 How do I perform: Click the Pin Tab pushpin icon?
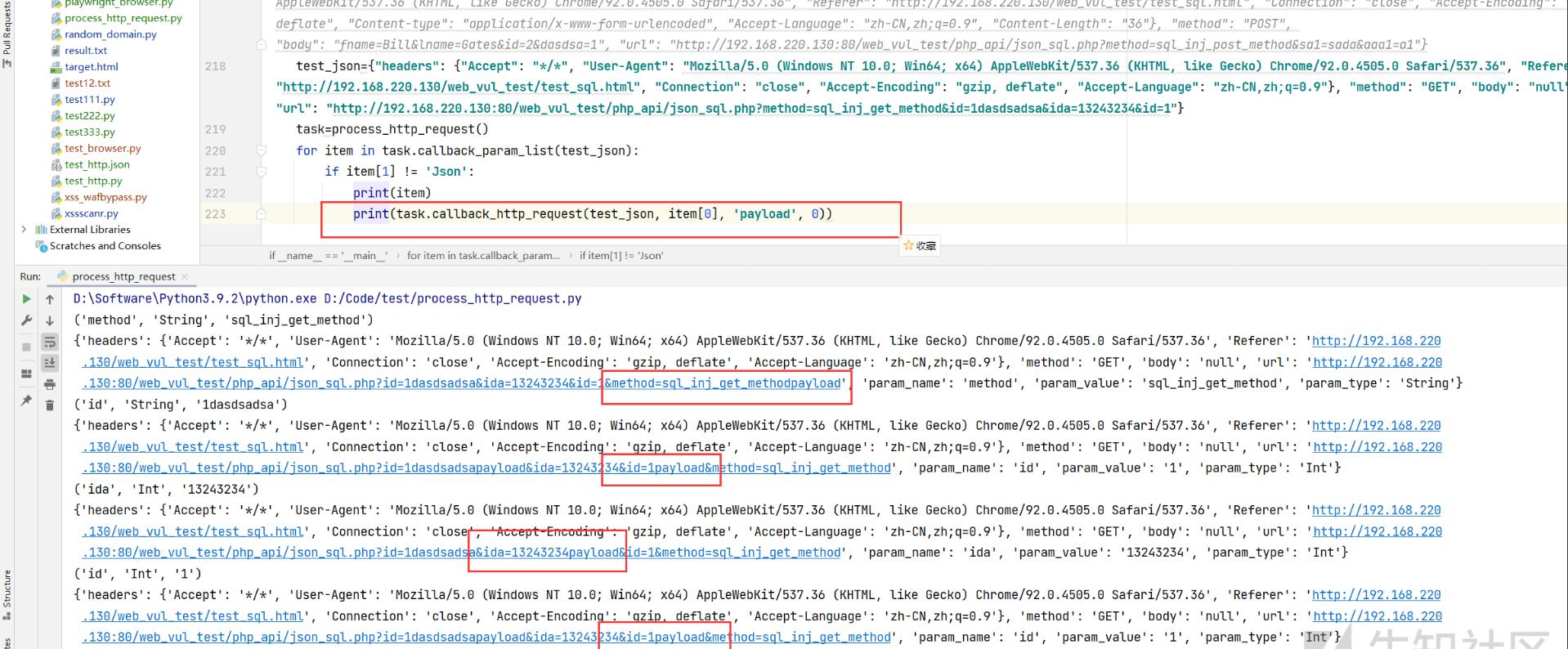26,401
